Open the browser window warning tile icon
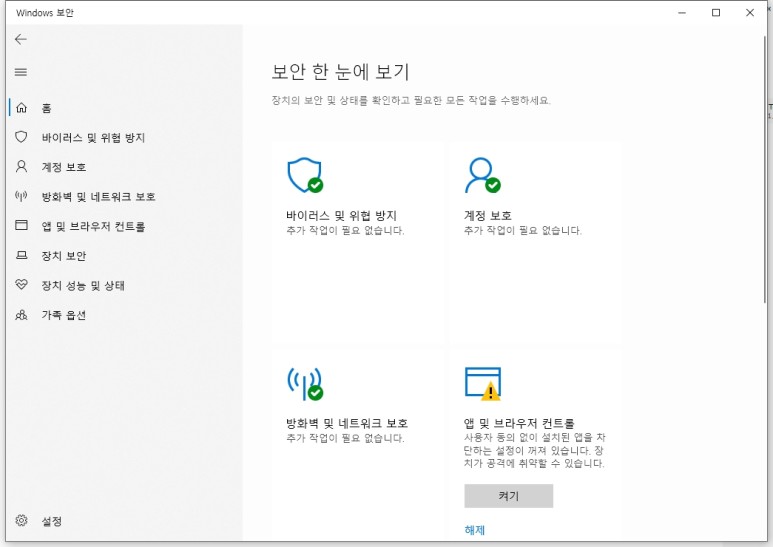The height and width of the screenshot is (547, 773). (483, 383)
